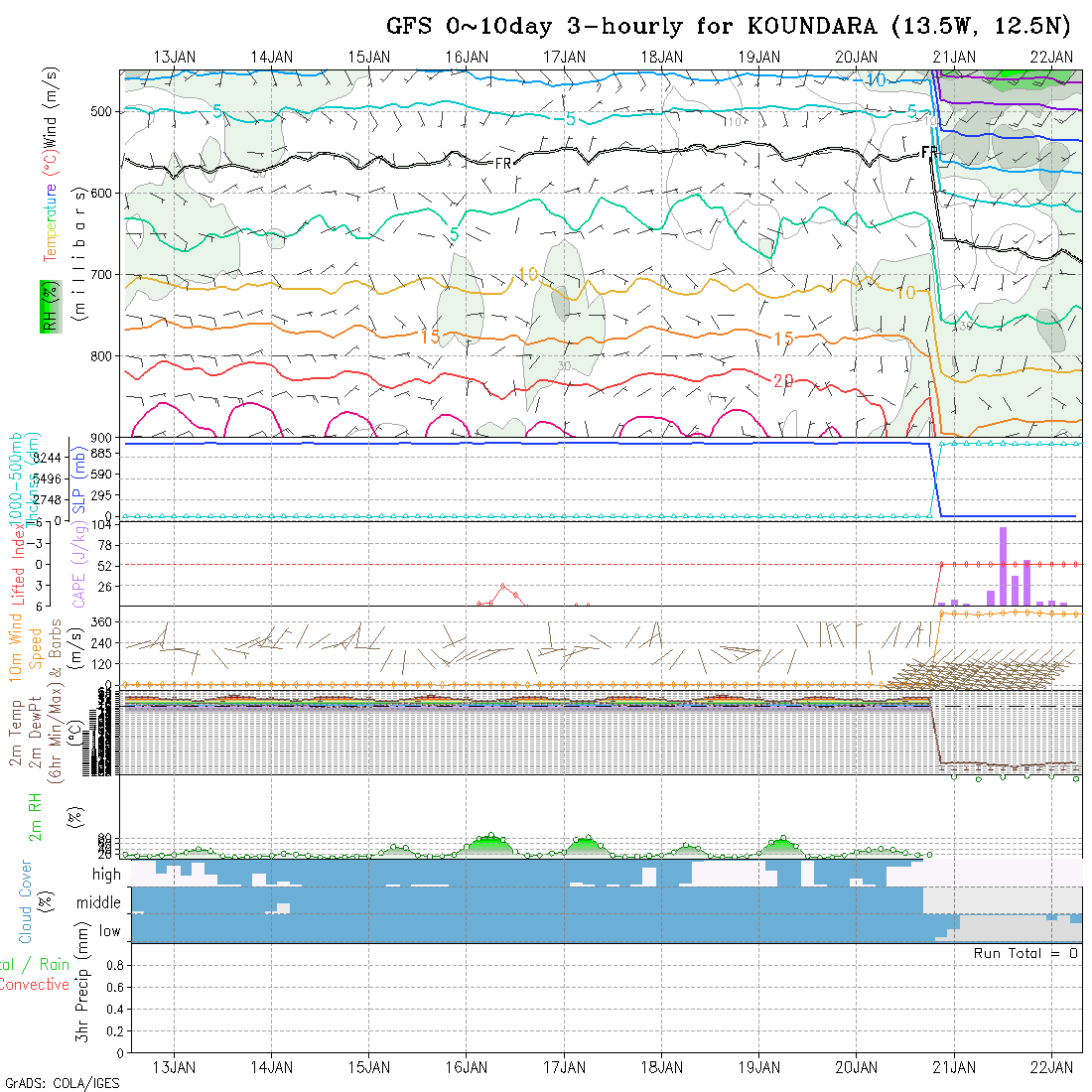Click the chart title mentioning KOUNDARA

tap(730, 26)
